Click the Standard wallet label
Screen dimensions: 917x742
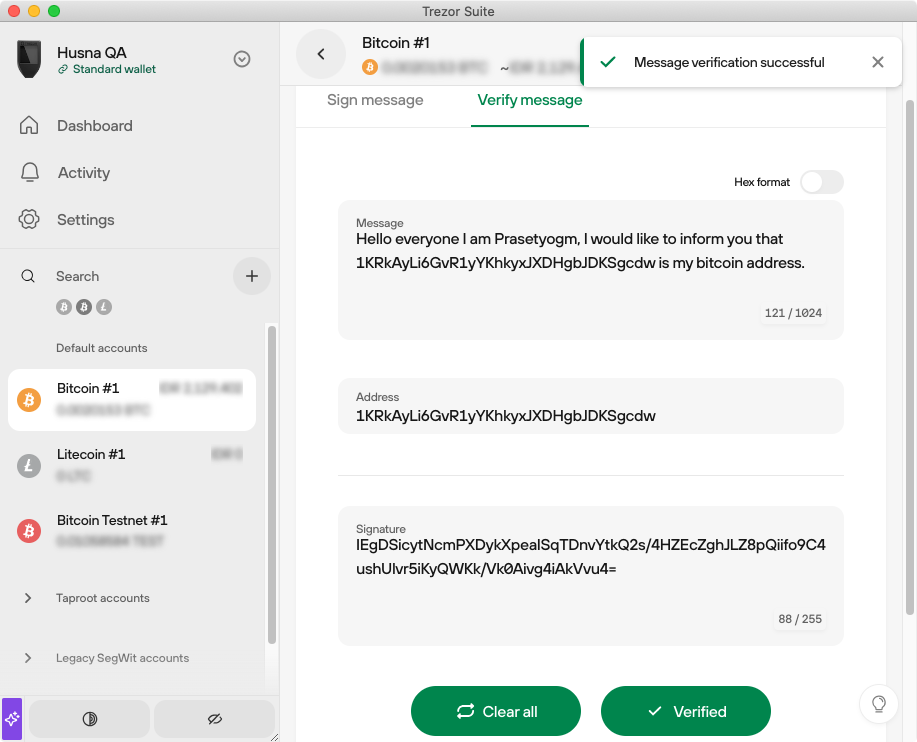[114, 69]
